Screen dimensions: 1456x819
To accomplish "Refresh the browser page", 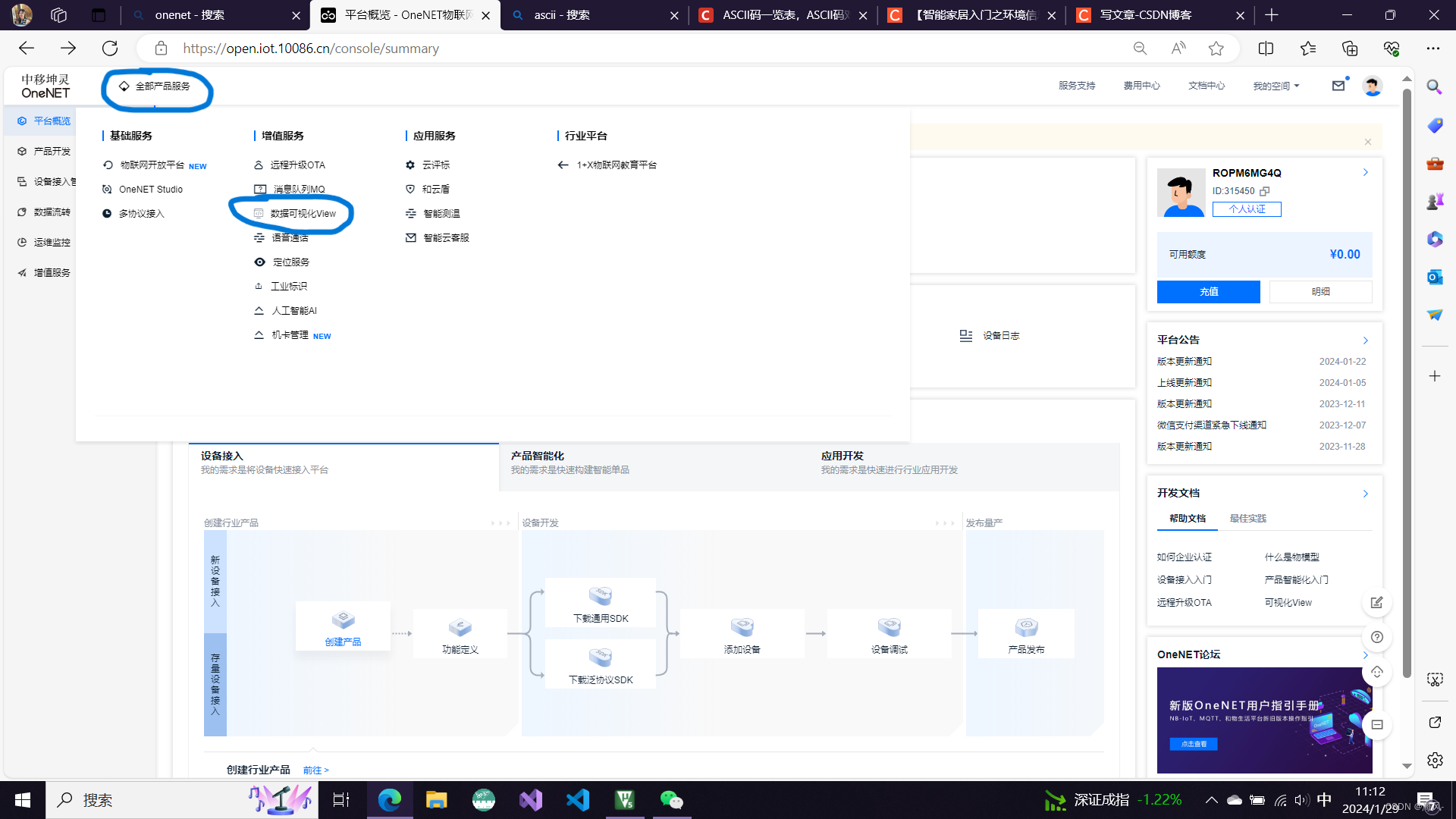I will click(110, 49).
